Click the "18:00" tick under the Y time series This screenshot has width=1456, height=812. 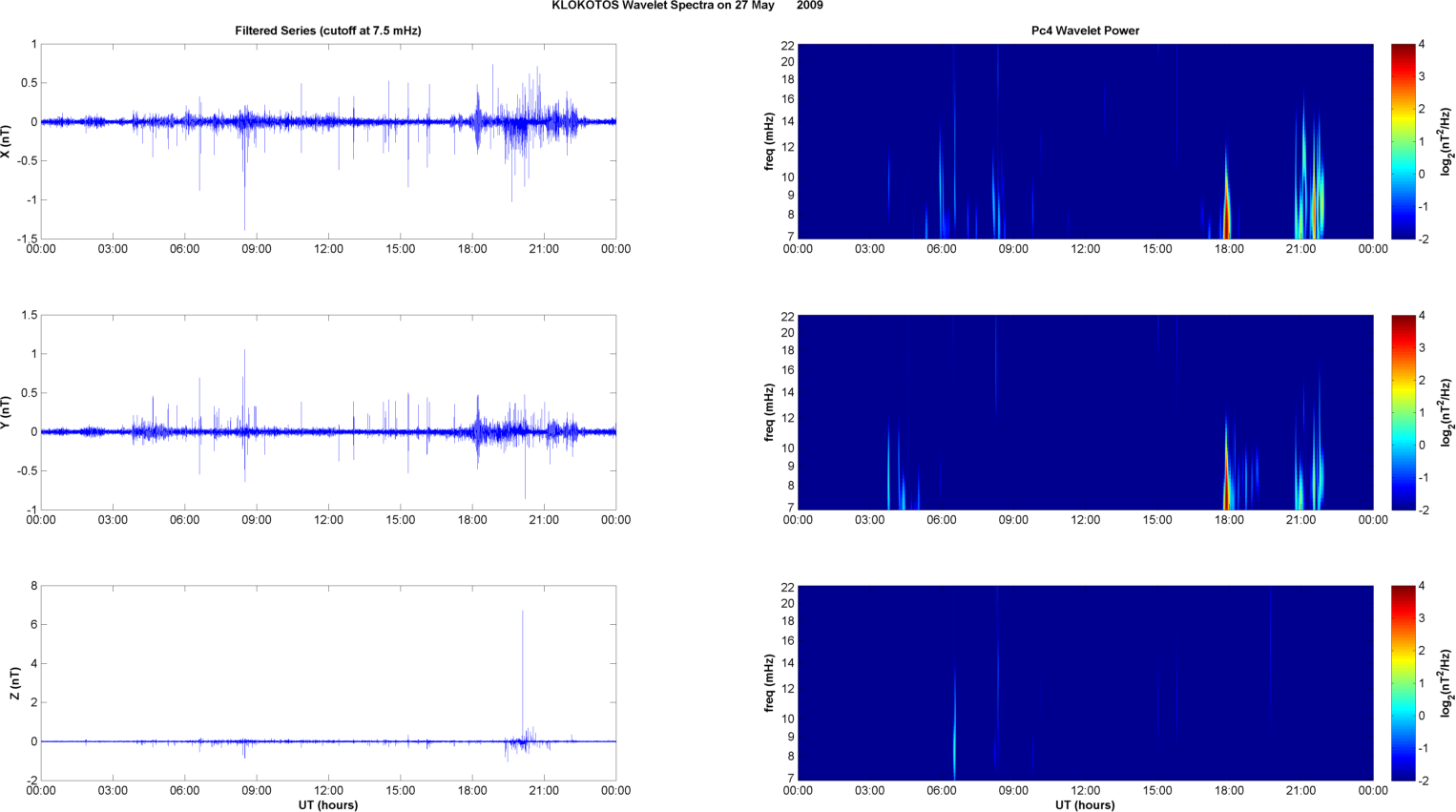472,520
